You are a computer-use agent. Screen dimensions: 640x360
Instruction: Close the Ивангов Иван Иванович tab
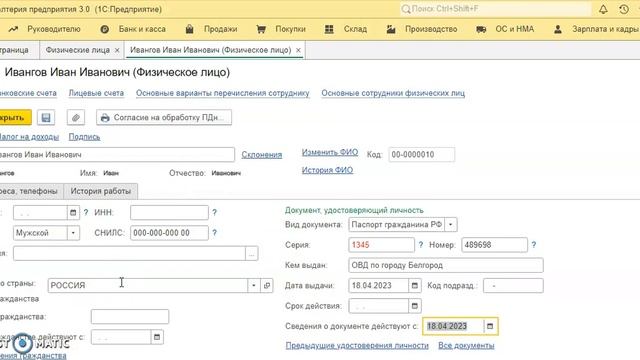tap(298, 50)
